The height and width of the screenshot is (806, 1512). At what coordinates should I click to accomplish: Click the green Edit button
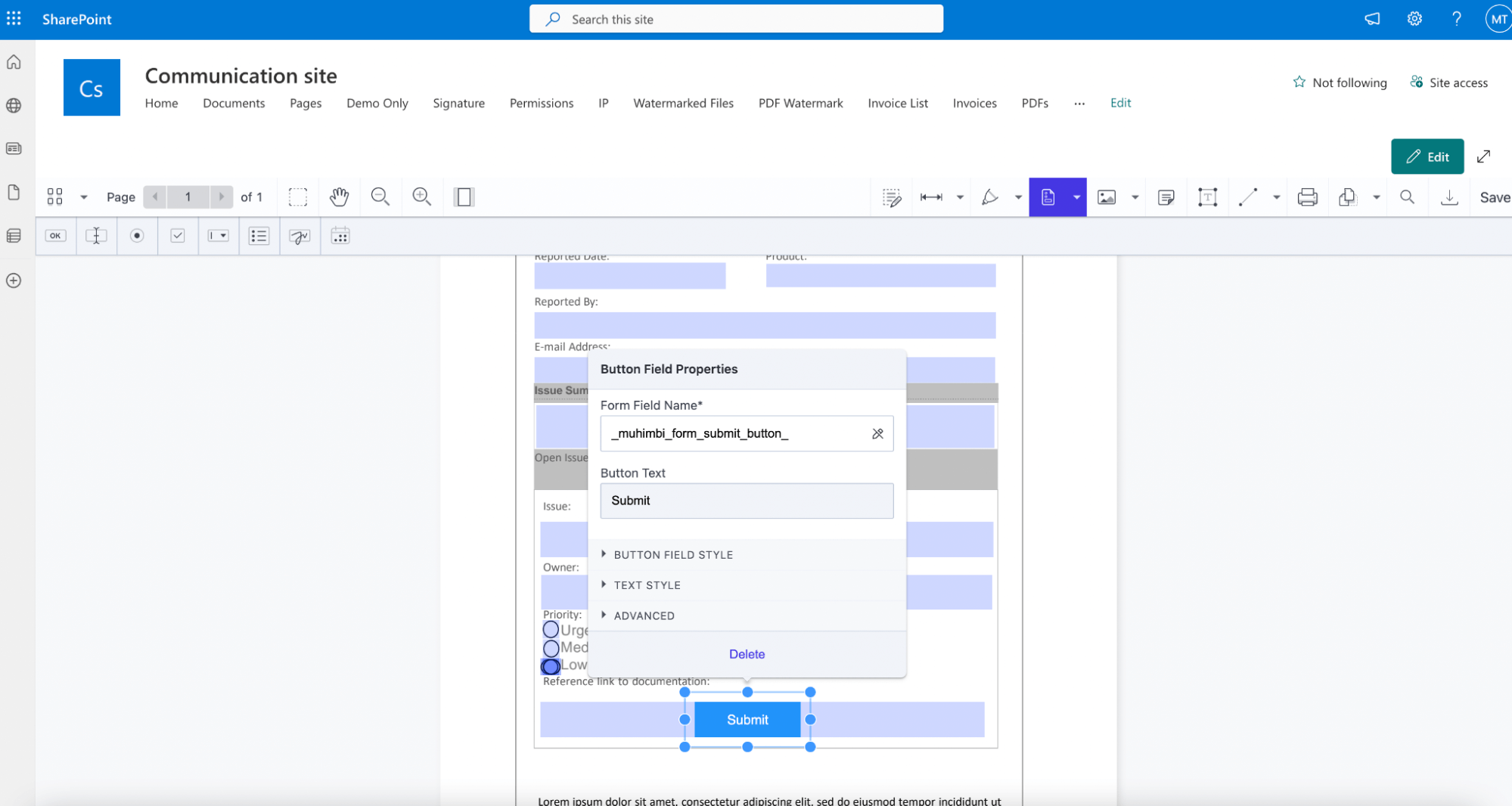coord(1427,157)
